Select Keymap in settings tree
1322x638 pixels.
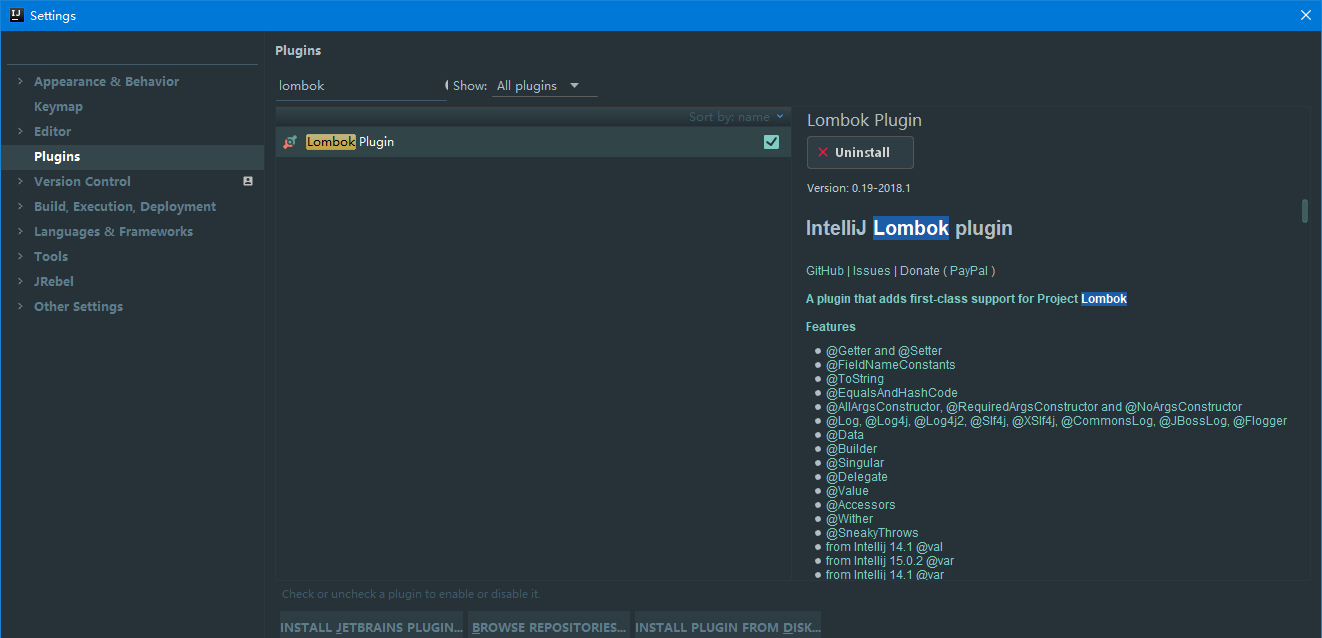point(58,106)
